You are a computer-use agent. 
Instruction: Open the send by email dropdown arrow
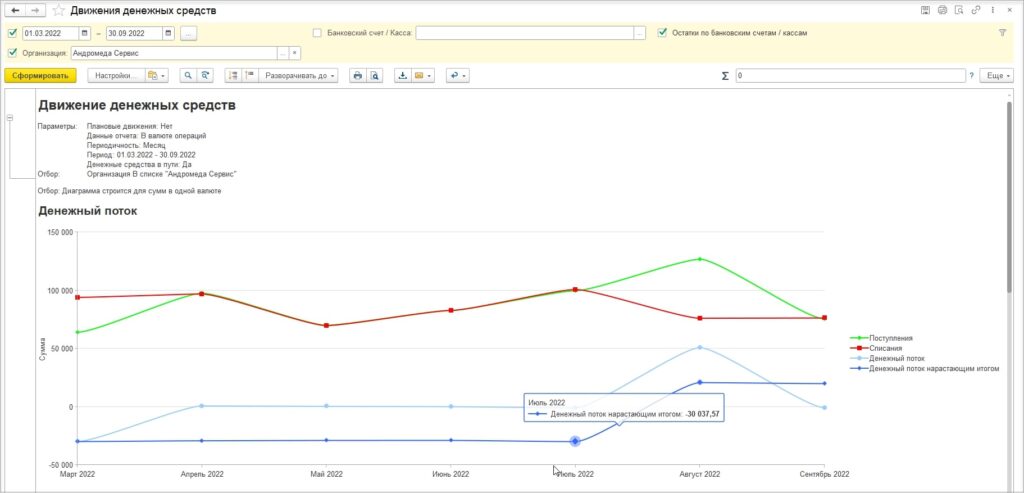pyautogui.click(x=430, y=76)
